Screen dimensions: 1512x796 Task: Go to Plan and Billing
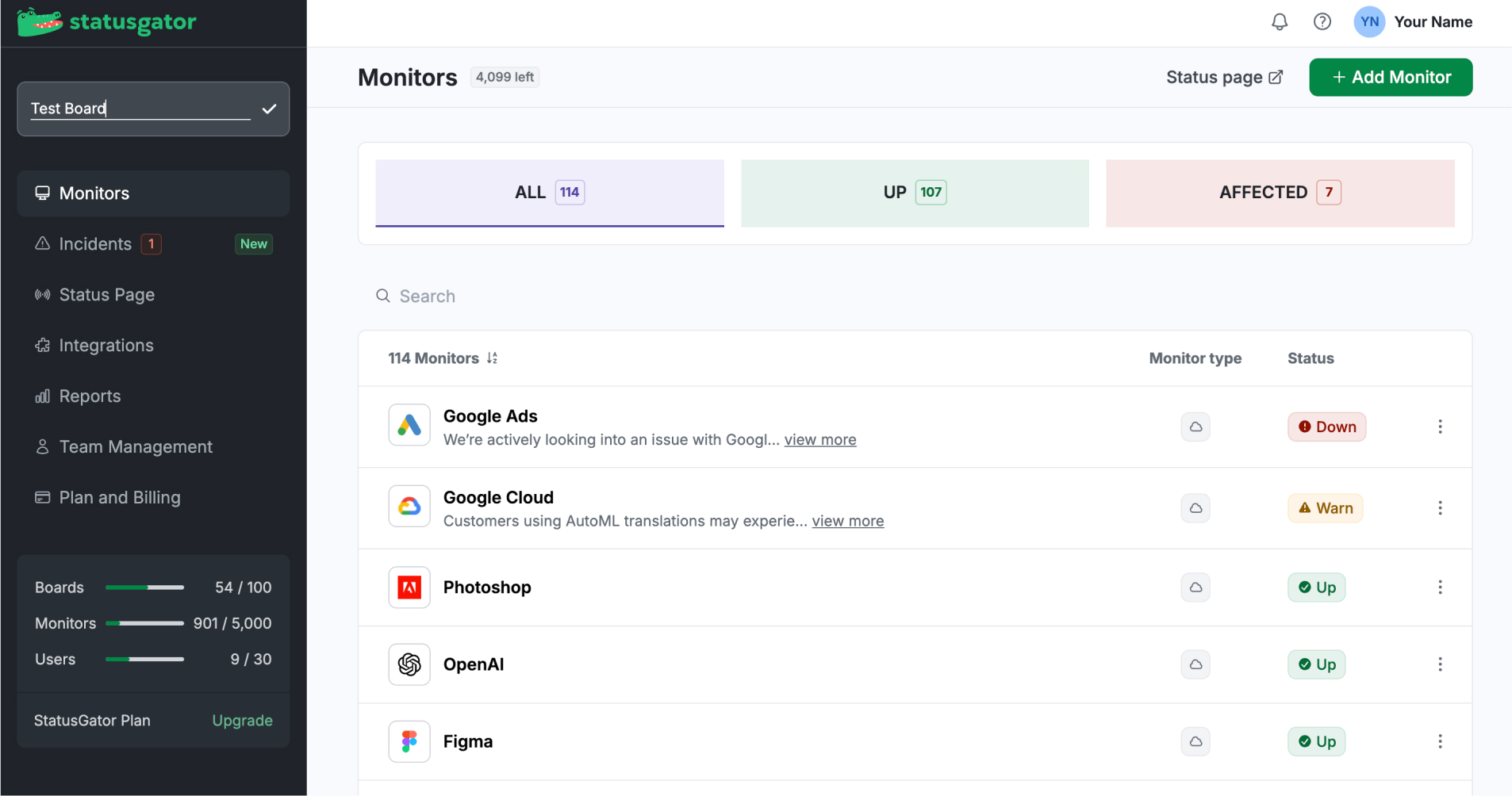click(x=120, y=498)
